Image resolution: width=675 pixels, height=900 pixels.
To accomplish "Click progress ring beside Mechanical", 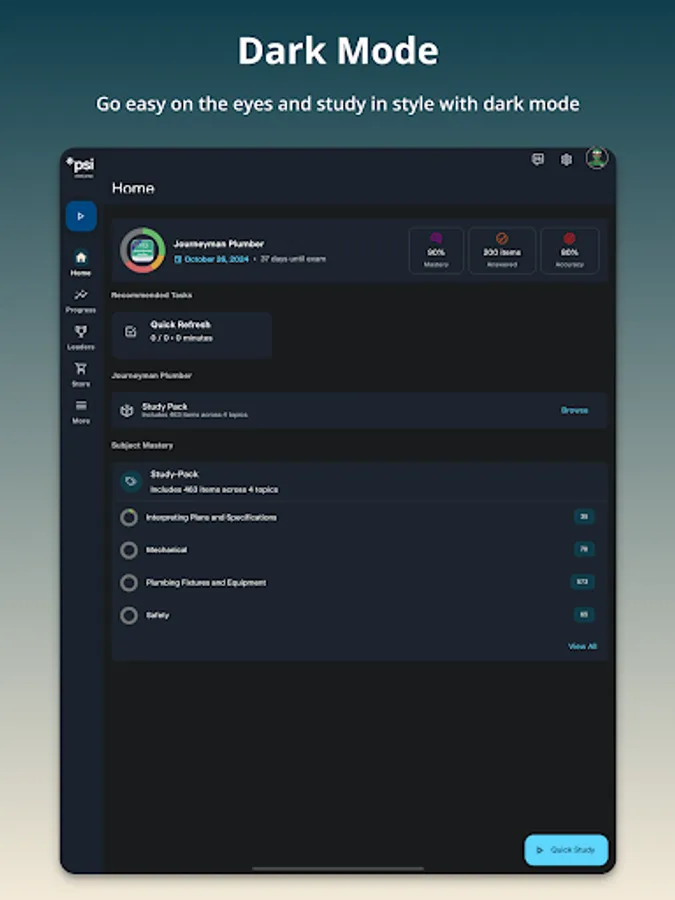I will click(x=129, y=550).
